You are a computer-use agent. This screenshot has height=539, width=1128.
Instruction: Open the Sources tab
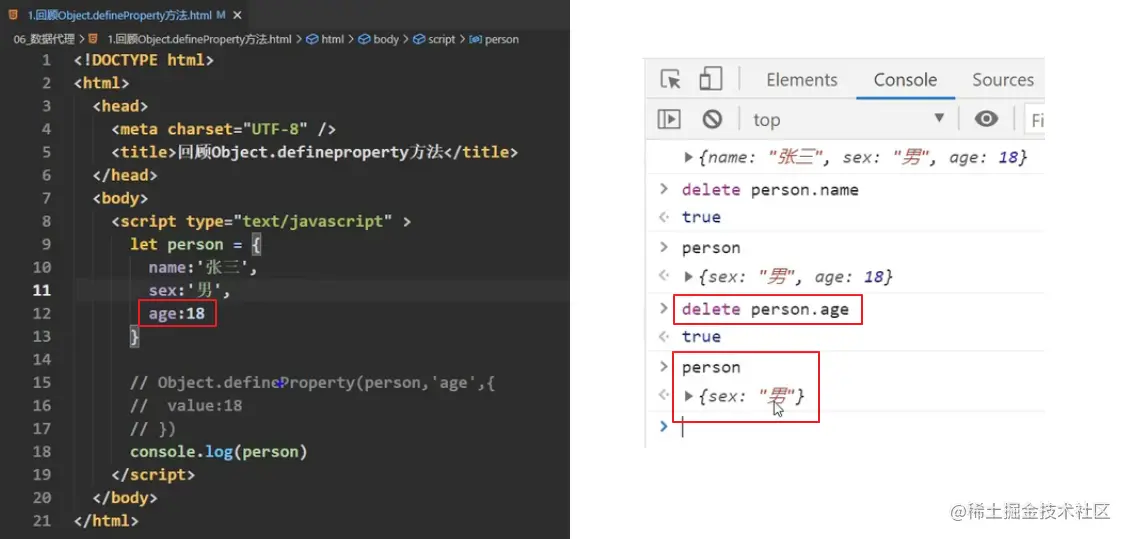1003,80
